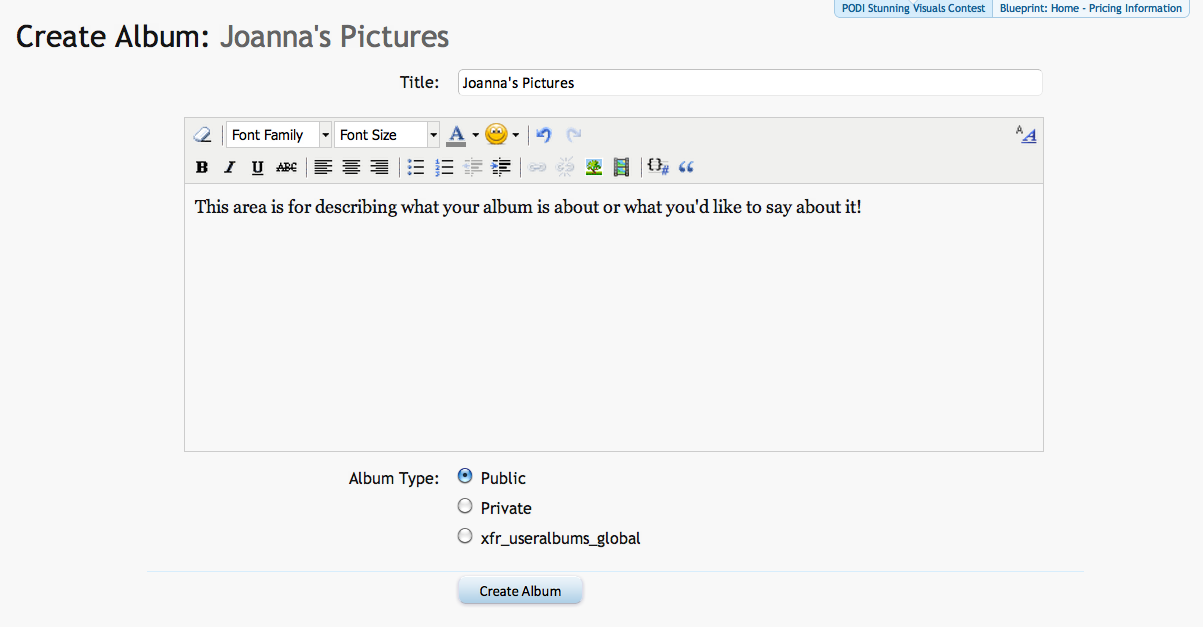Toggle bold formatting
Image resolution: width=1203 pixels, height=627 pixels.
pyautogui.click(x=202, y=167)
